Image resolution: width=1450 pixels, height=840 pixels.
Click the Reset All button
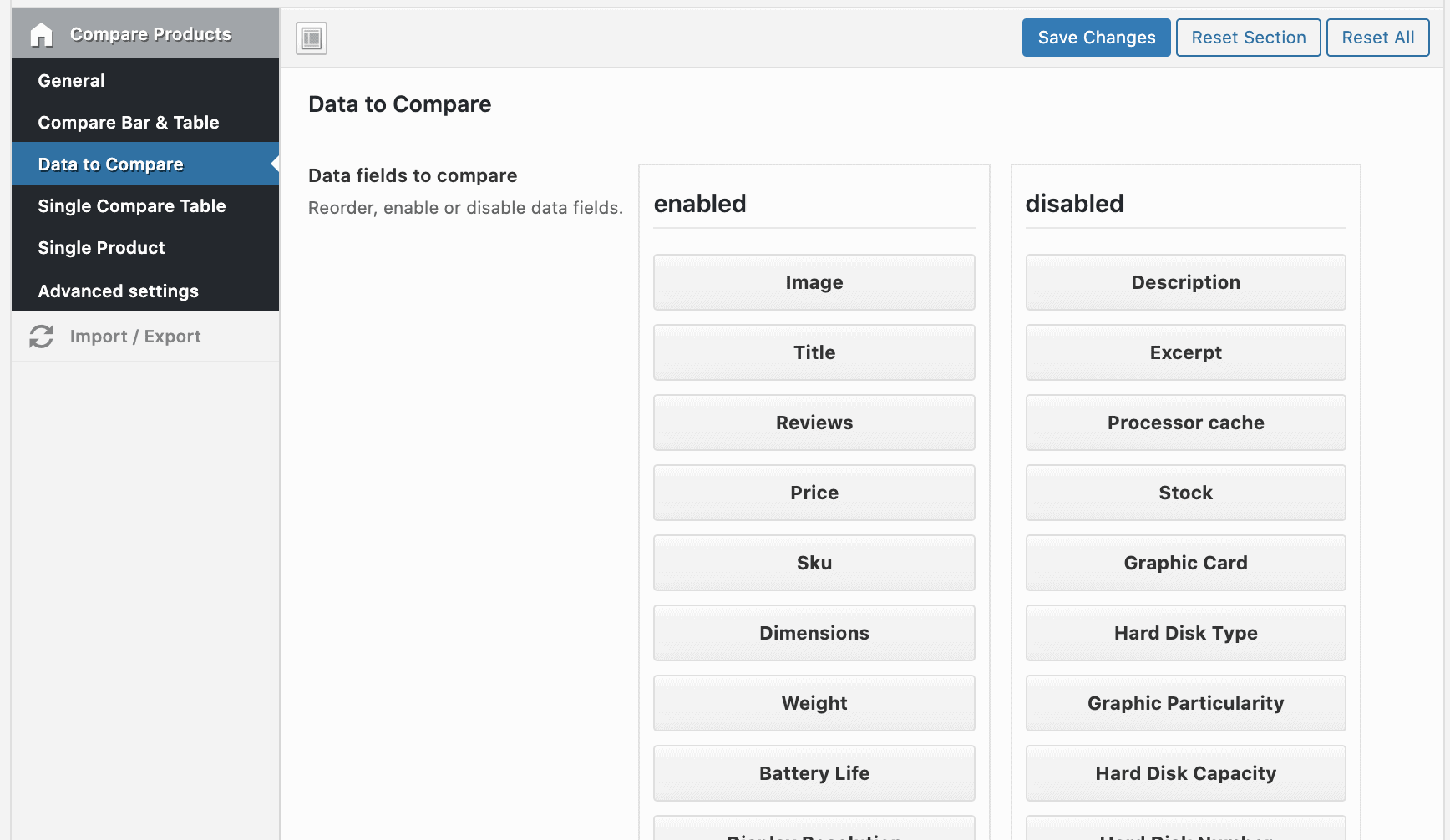[x=1377, y=37]
